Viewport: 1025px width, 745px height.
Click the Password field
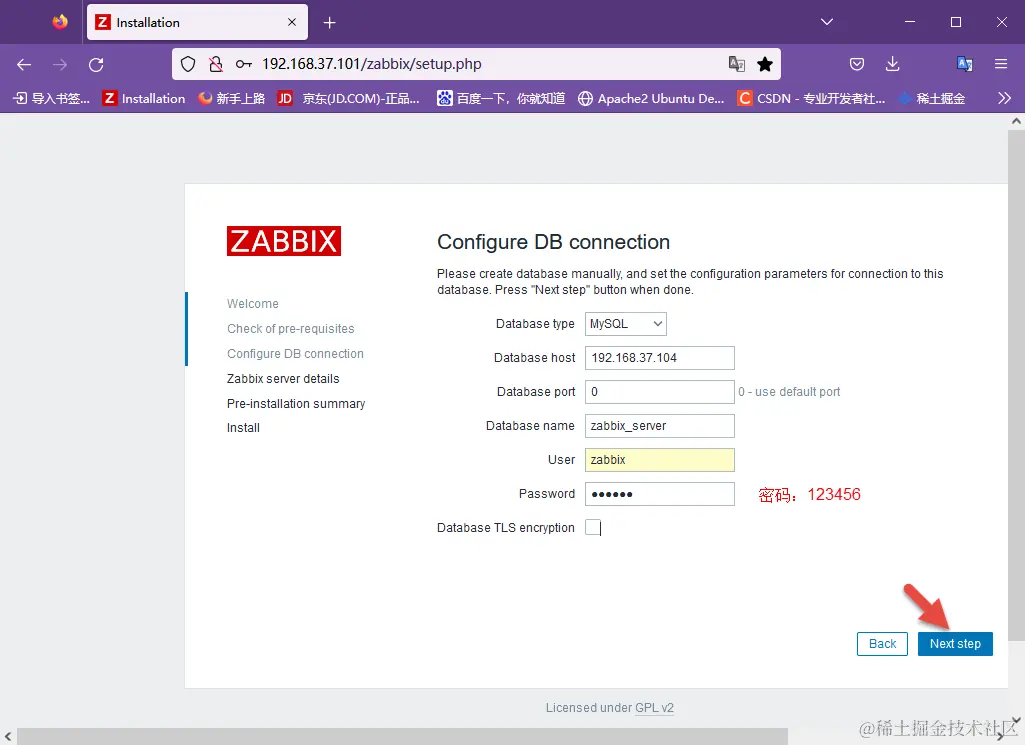click(x=660, y=494)
